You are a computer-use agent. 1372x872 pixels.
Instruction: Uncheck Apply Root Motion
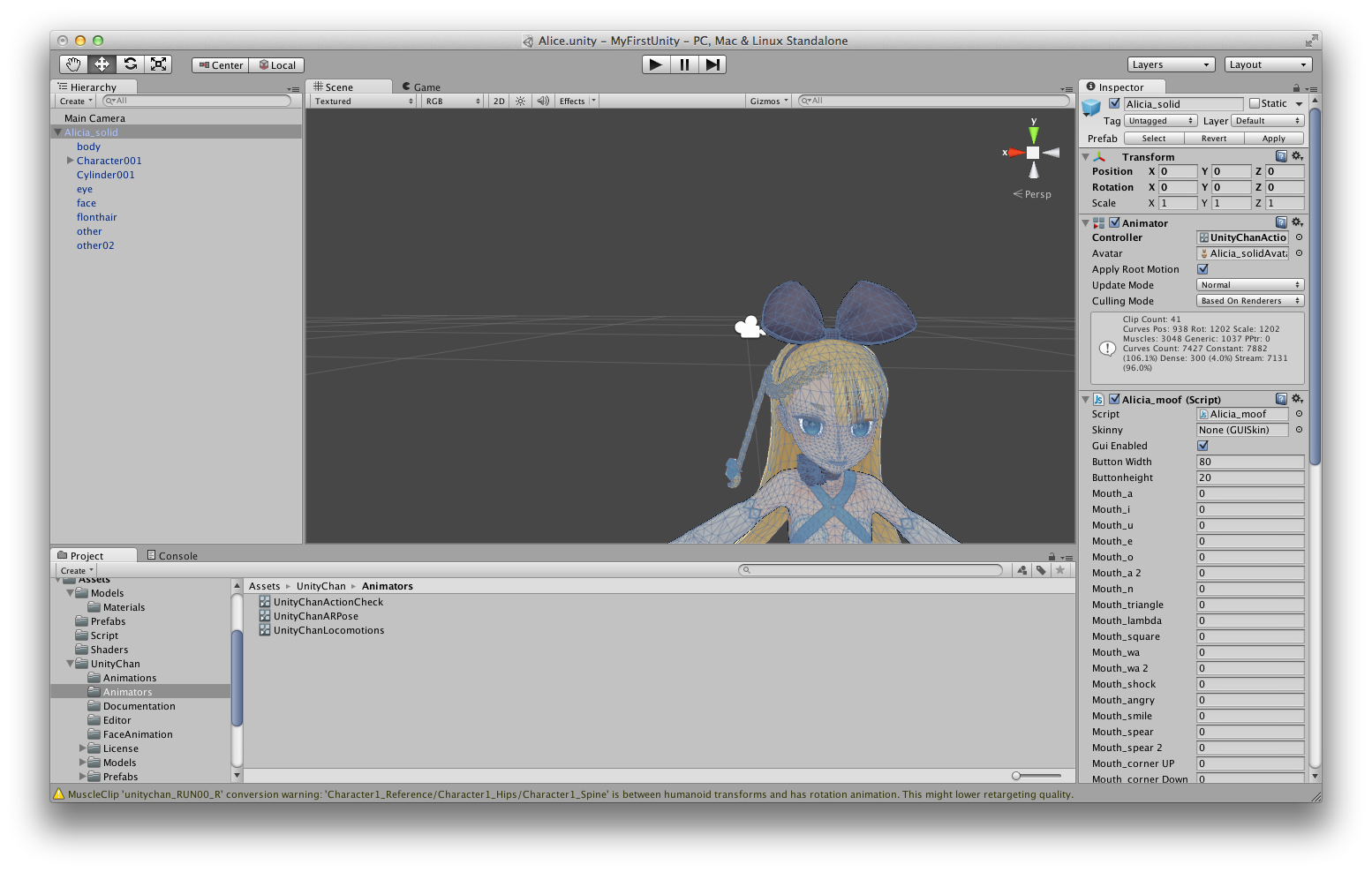pyautogui.click(x=1202, y=269)
